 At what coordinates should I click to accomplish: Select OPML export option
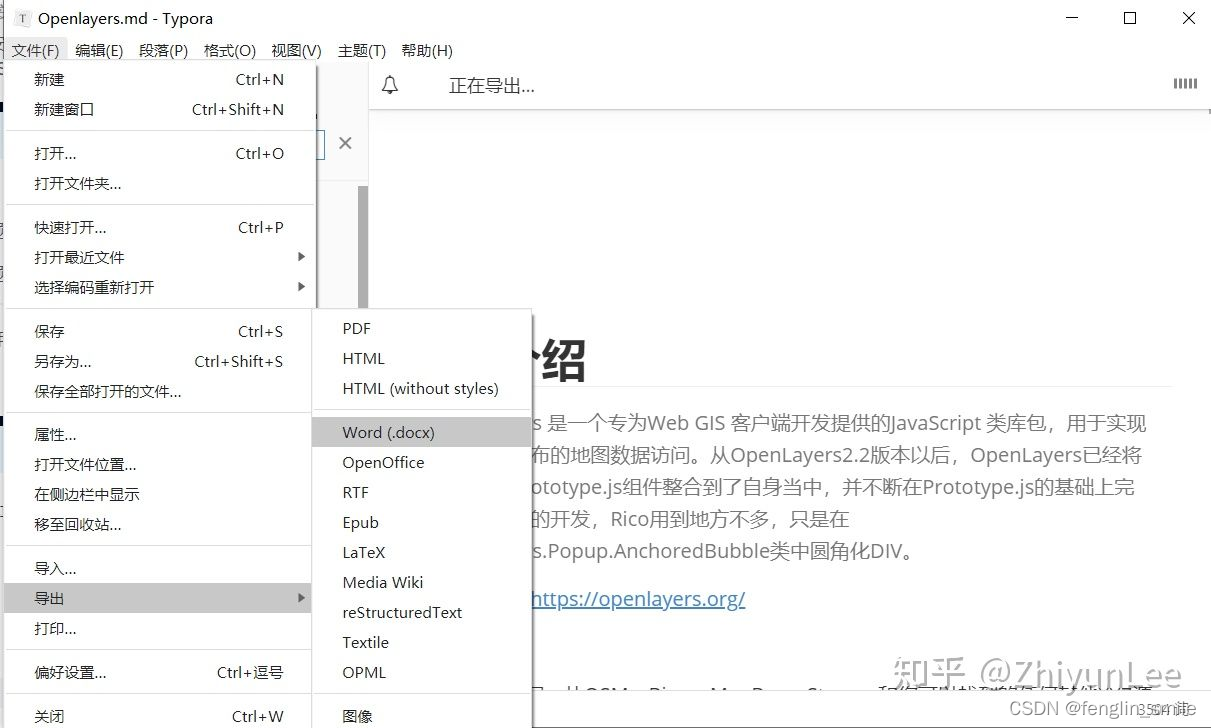pyautogui.click(x=422, y=672)
